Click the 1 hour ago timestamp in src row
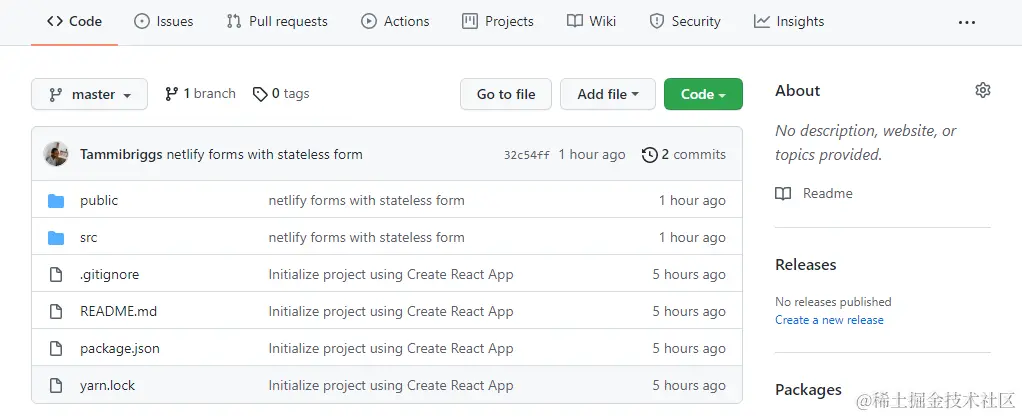The height and width of the screenshot is (417, 1022). 692,238
